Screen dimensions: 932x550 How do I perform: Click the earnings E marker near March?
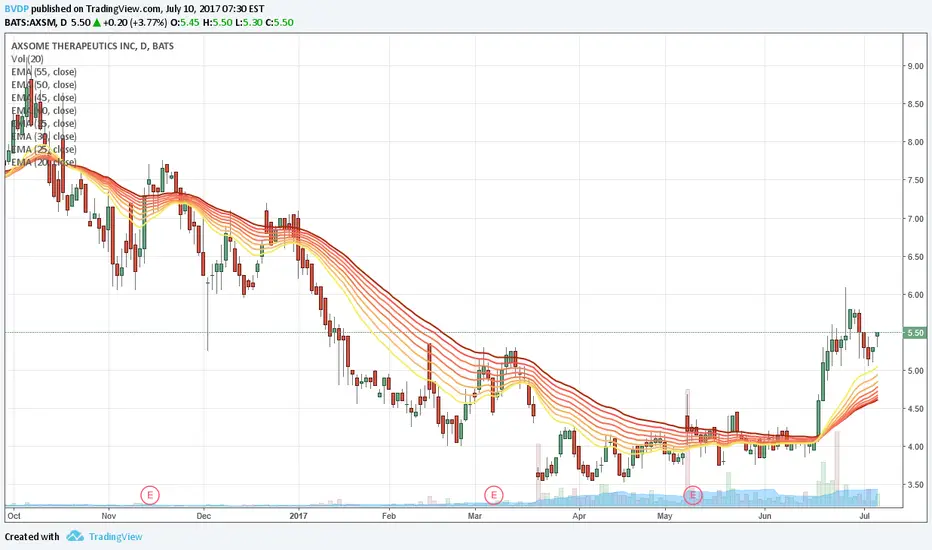(x=493, y=495)
